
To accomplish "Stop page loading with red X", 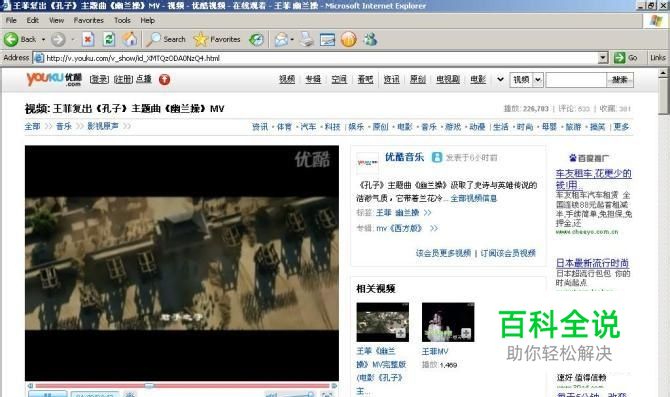I will click(88, 39).
